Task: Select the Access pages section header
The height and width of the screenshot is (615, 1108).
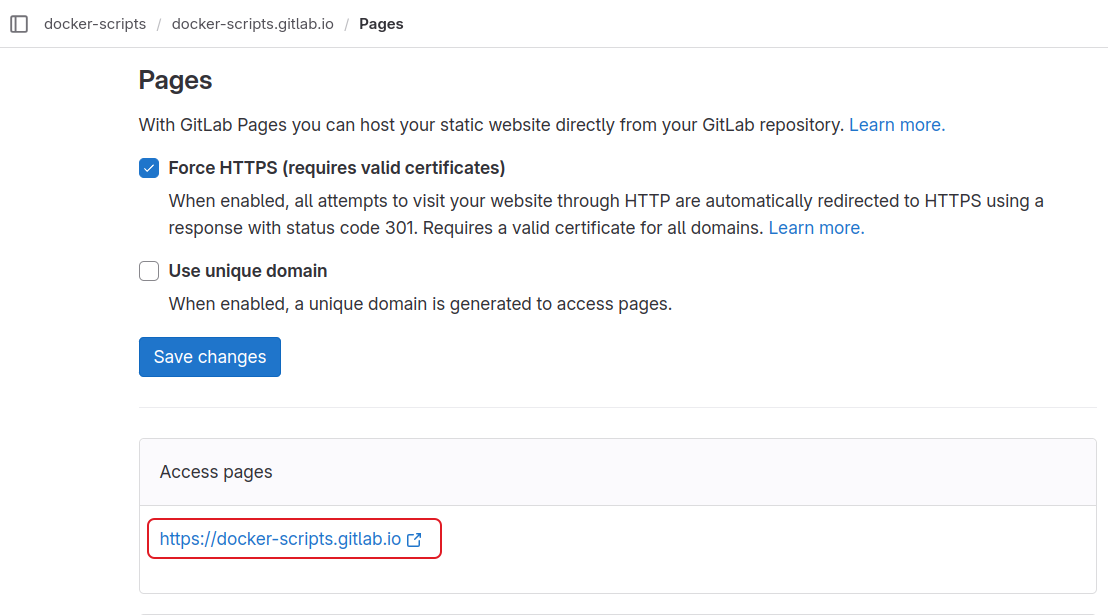Action: (215, 471)
